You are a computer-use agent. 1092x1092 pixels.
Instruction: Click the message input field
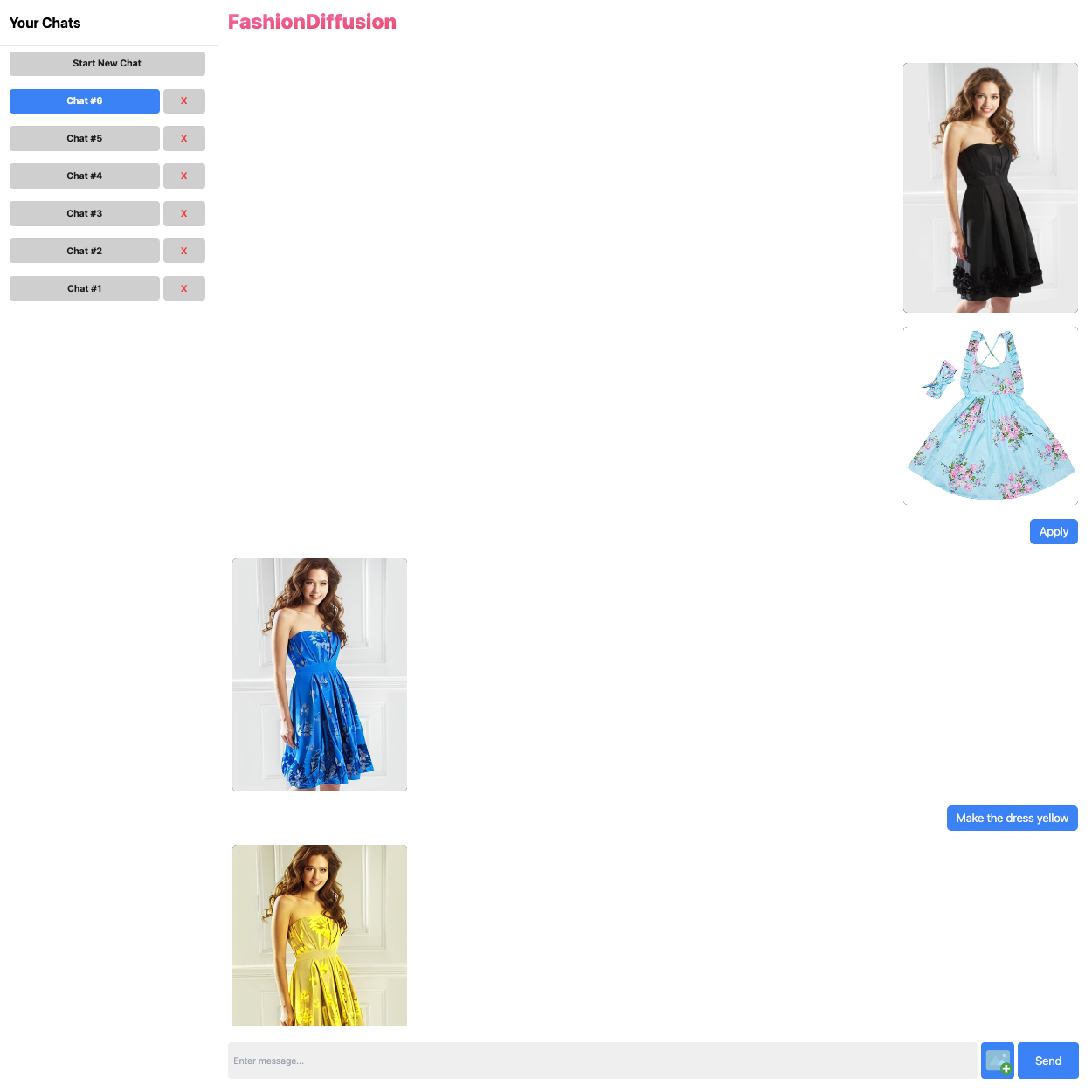tap(603, 1061)
